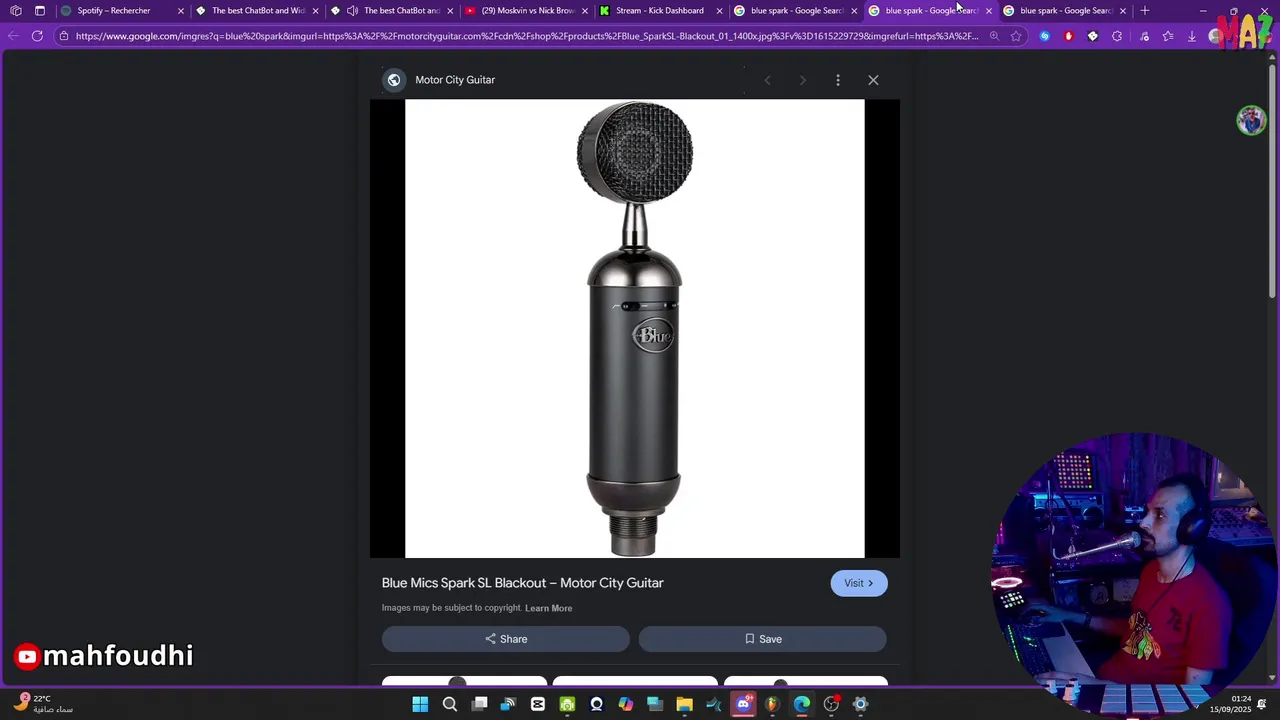Screen dimensions: 1280x720
Task: Switch to the first The best ChatBot tab
Action: (x=258, y=11)
